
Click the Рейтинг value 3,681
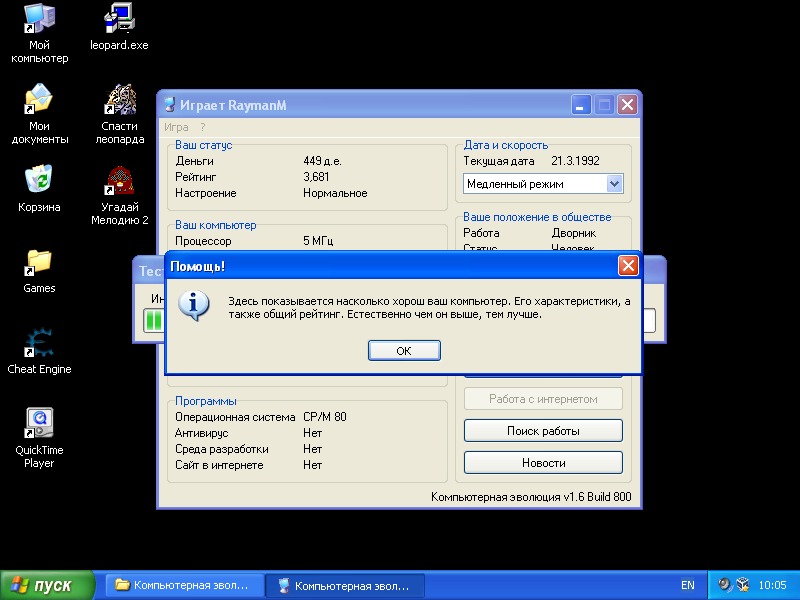pyautogui.click(x=316, y=177)
